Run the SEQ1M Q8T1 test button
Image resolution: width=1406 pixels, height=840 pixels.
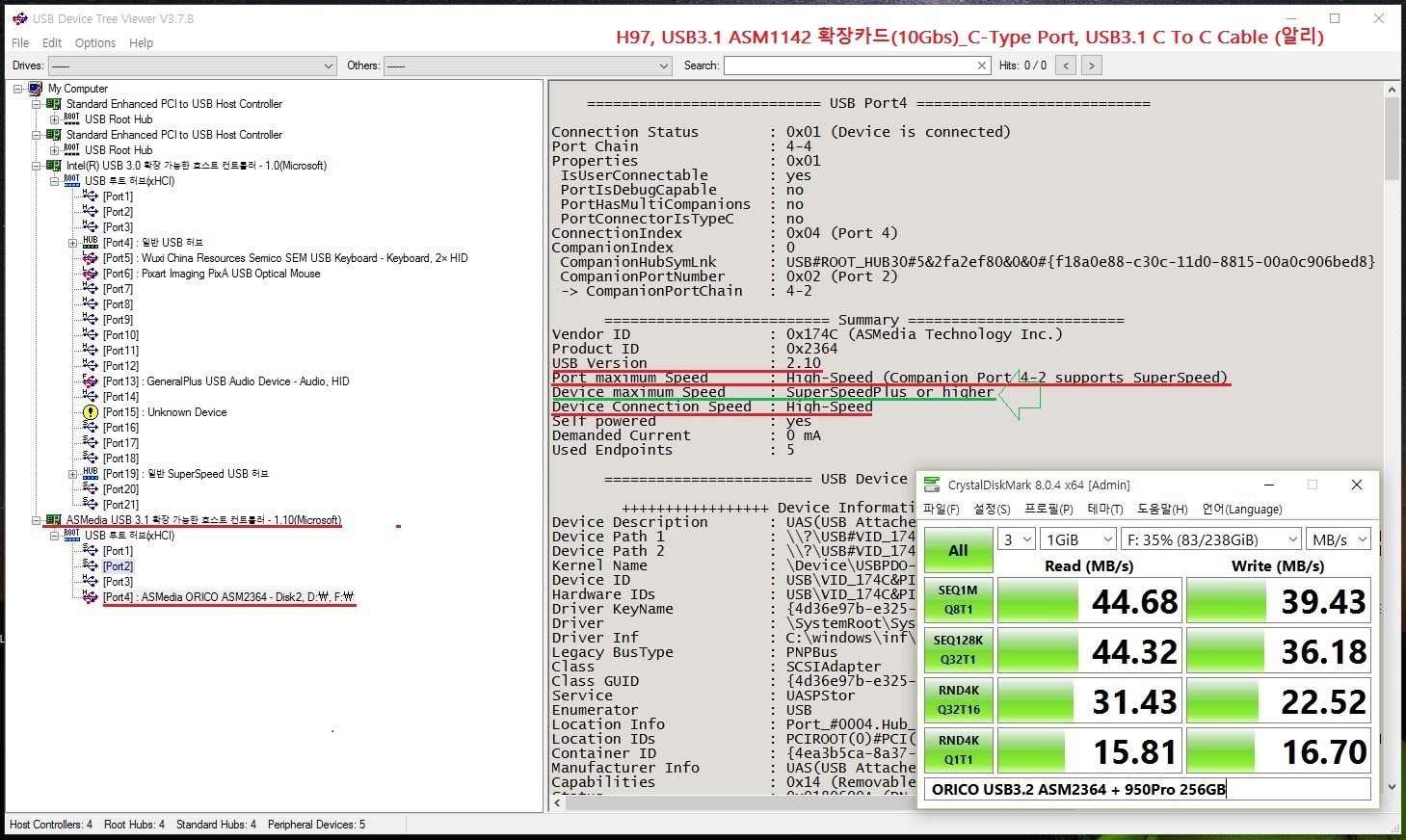tap(958, 601)
